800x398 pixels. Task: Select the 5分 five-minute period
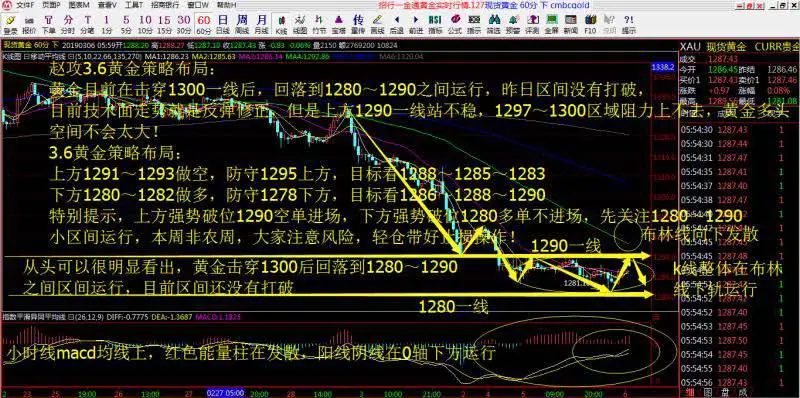click(126, 23)
